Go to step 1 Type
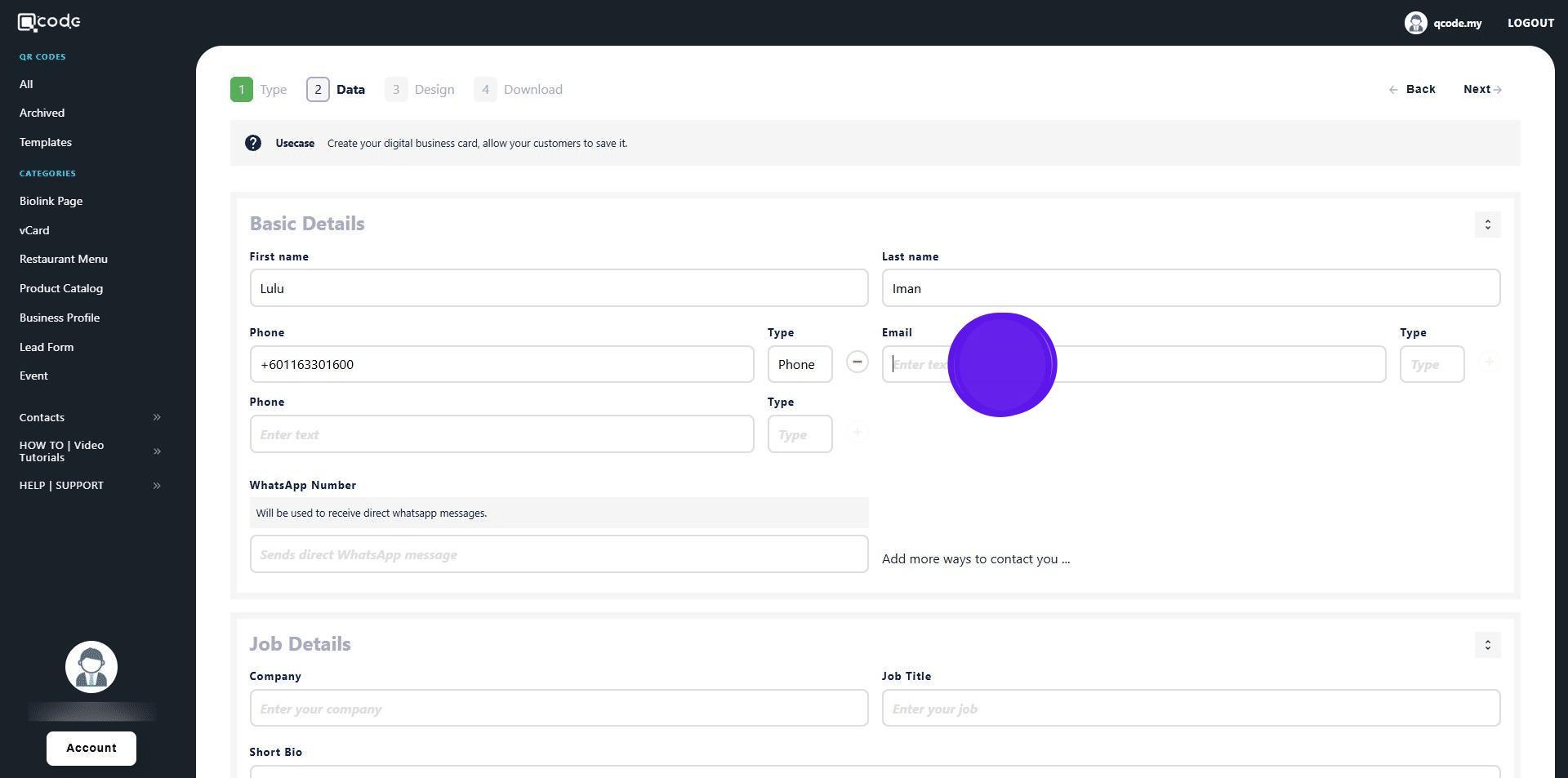Viewport: 1568px width, 778px height. pyautogui.click(x=258, y=89)
